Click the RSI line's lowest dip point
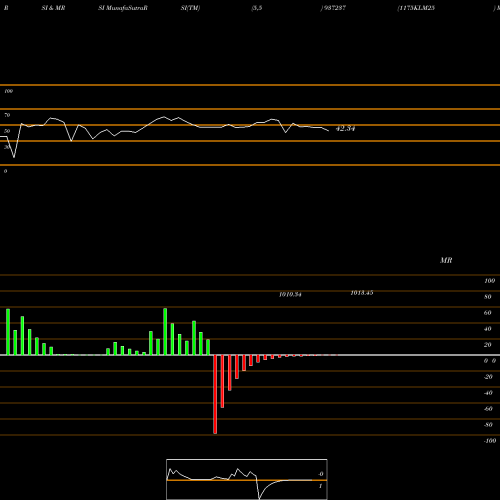 coord(14,157)
